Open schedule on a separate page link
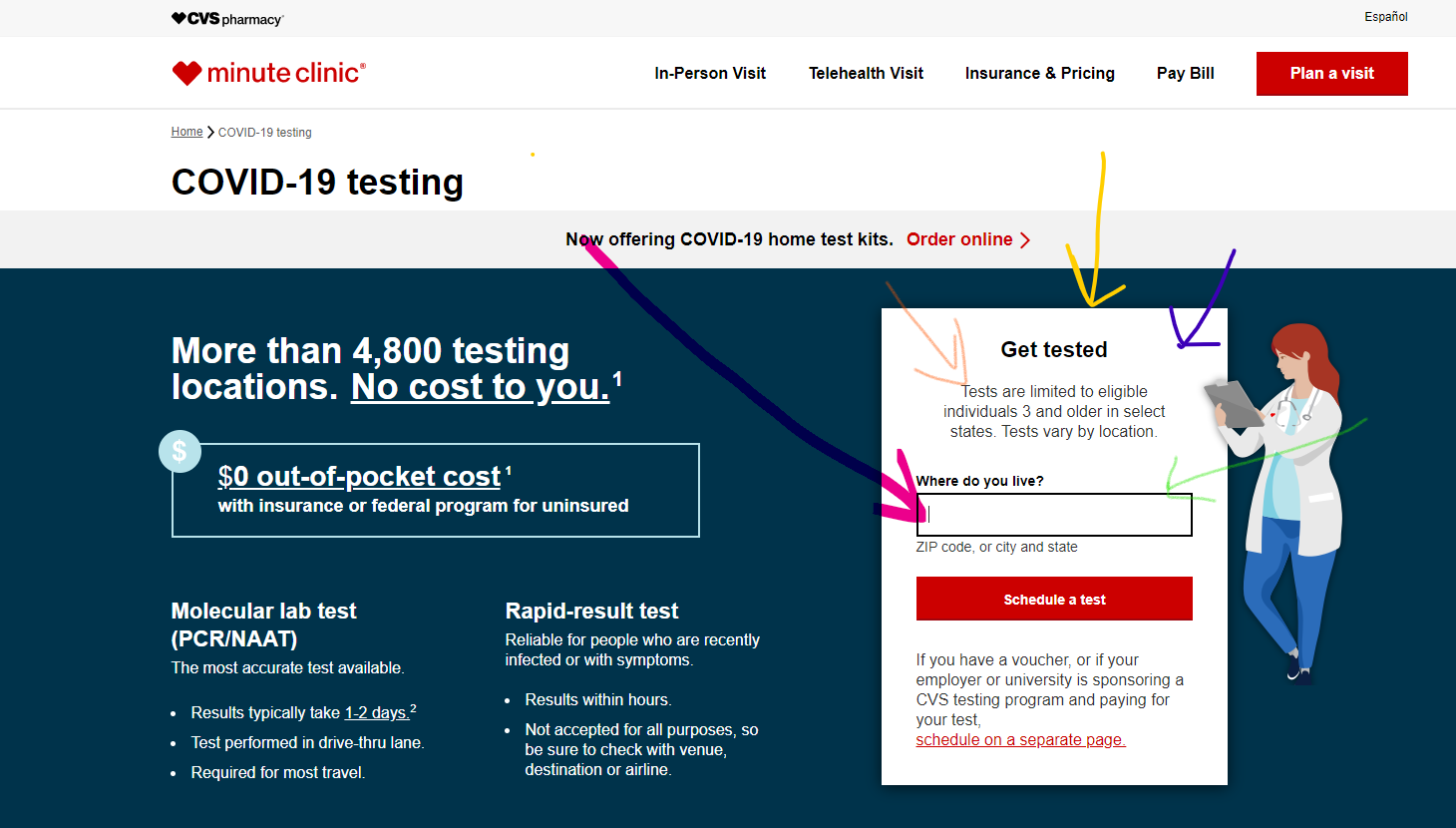This screenshot has height=828, width=1456. pyautogui.click(x=1020, y=740)
